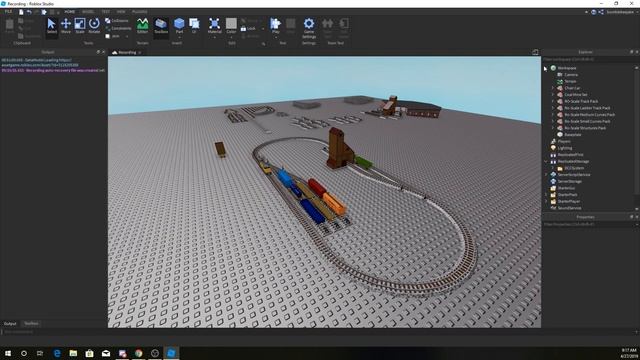
Task: Expand the HO-Scale Track Pack
Action: point(553,101)
